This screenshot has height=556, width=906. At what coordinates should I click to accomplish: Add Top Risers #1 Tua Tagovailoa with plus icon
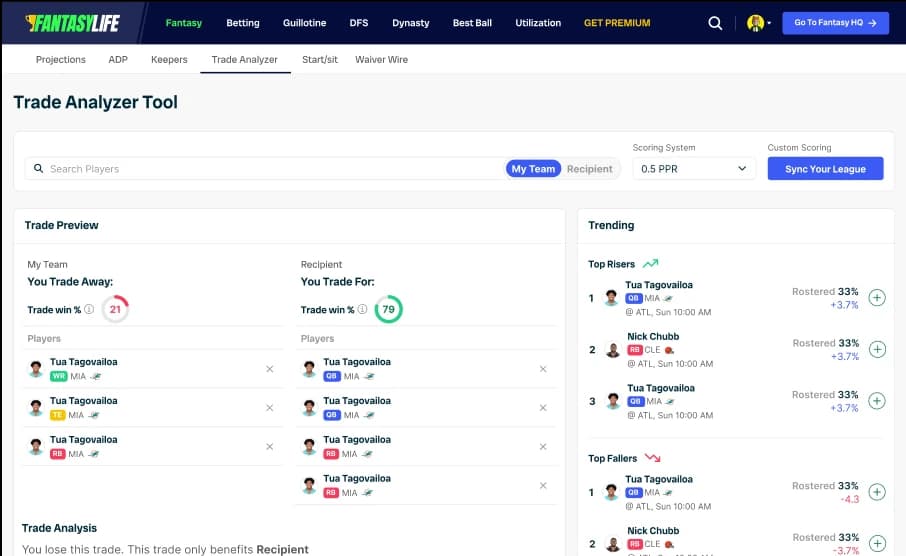coord(877,298)
